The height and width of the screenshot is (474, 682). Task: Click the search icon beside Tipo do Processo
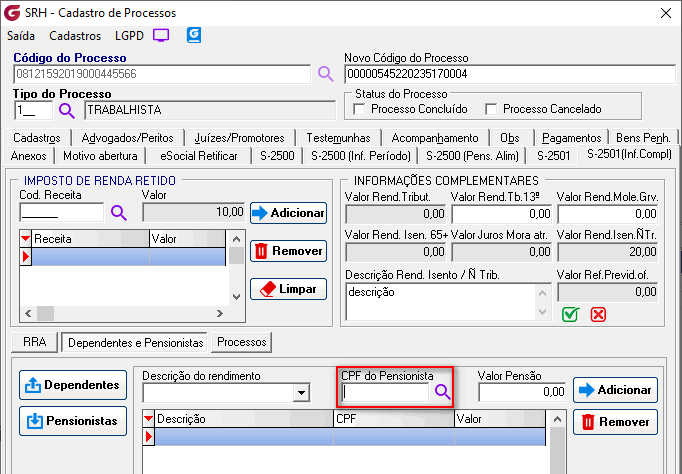pos(67,110)
